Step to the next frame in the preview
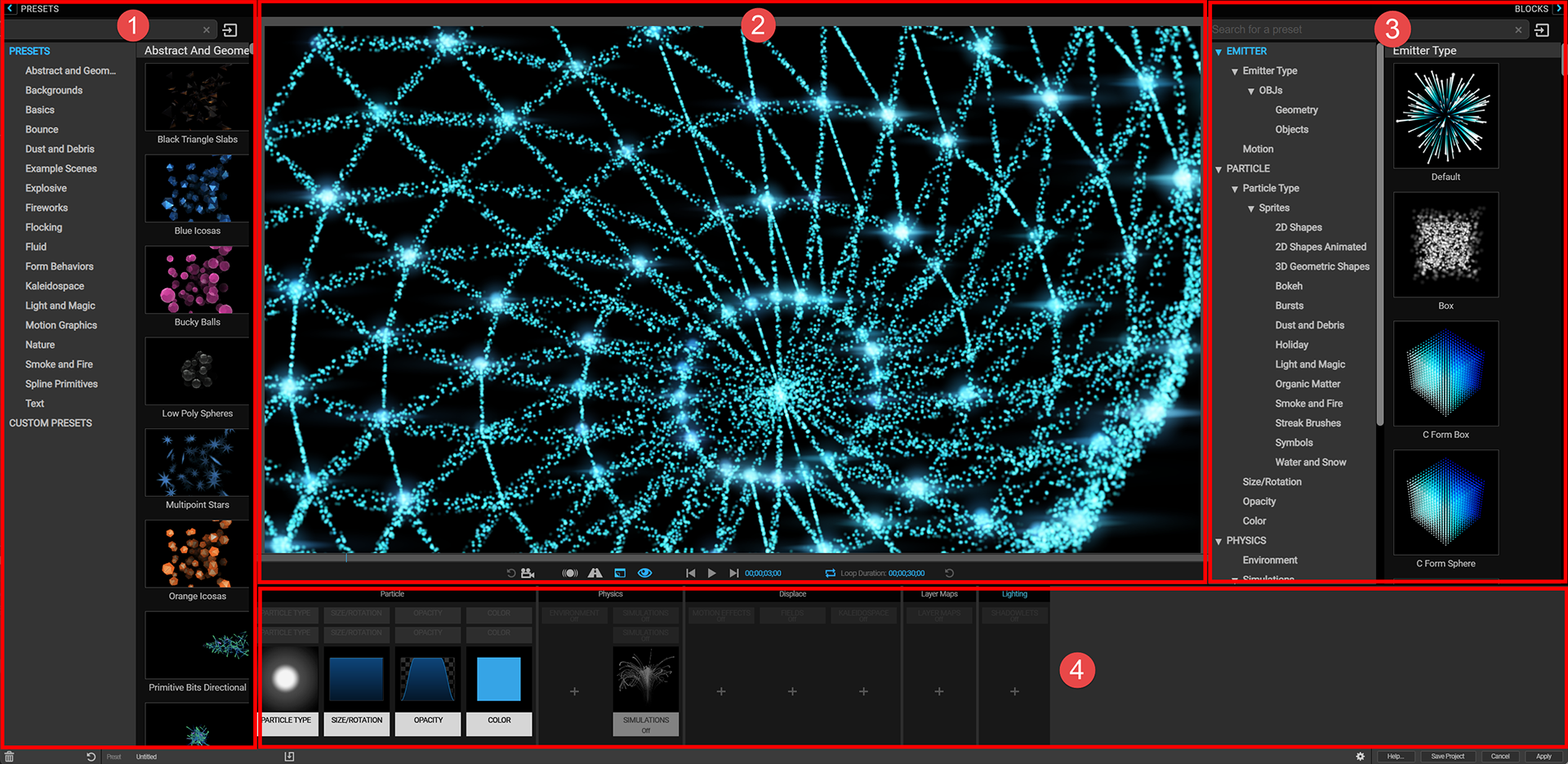Screen dimensions: 1568x764 coord(734,574)
